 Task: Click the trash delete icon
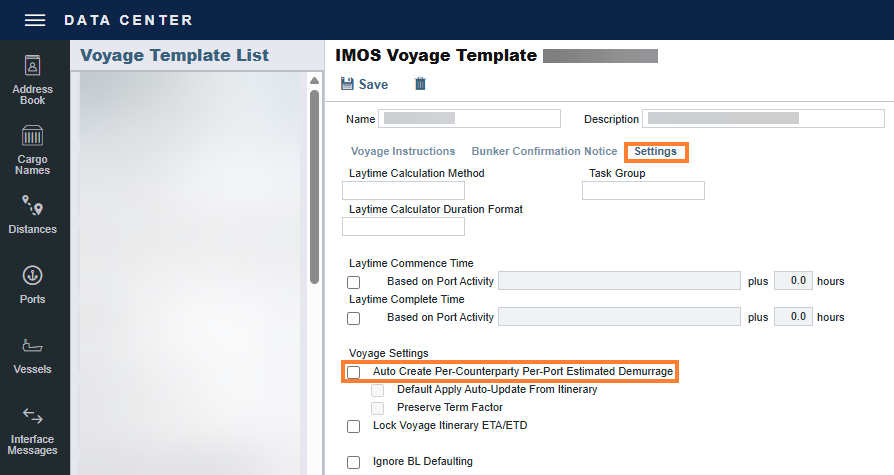pos(420,84)
